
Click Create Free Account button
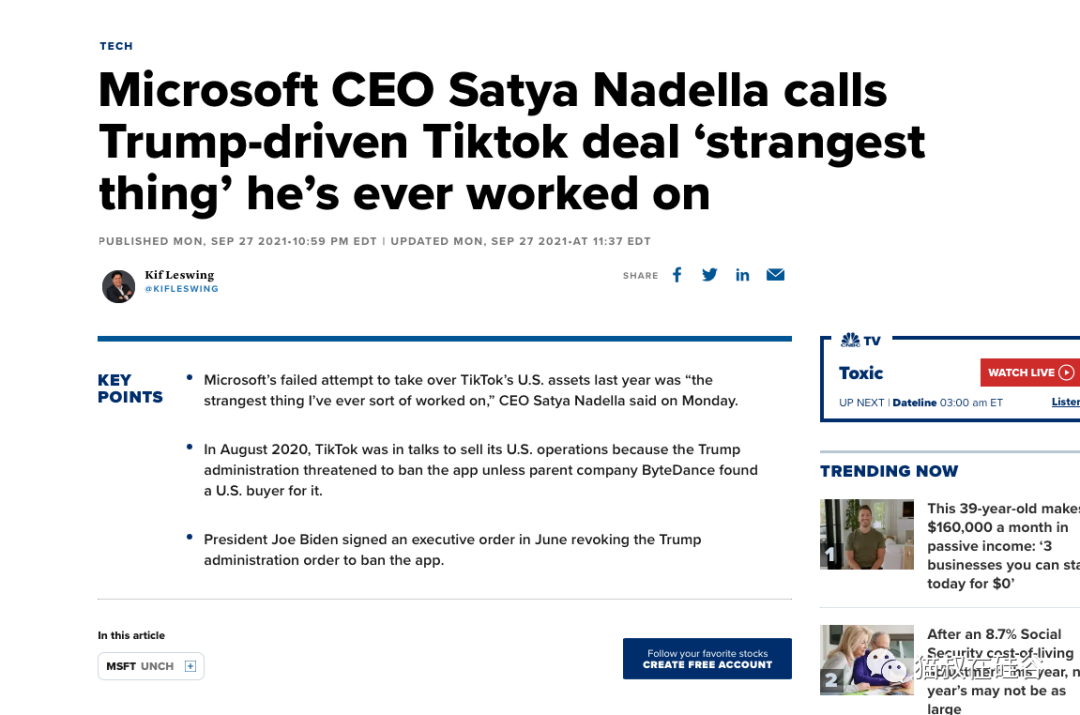(707, 659)
